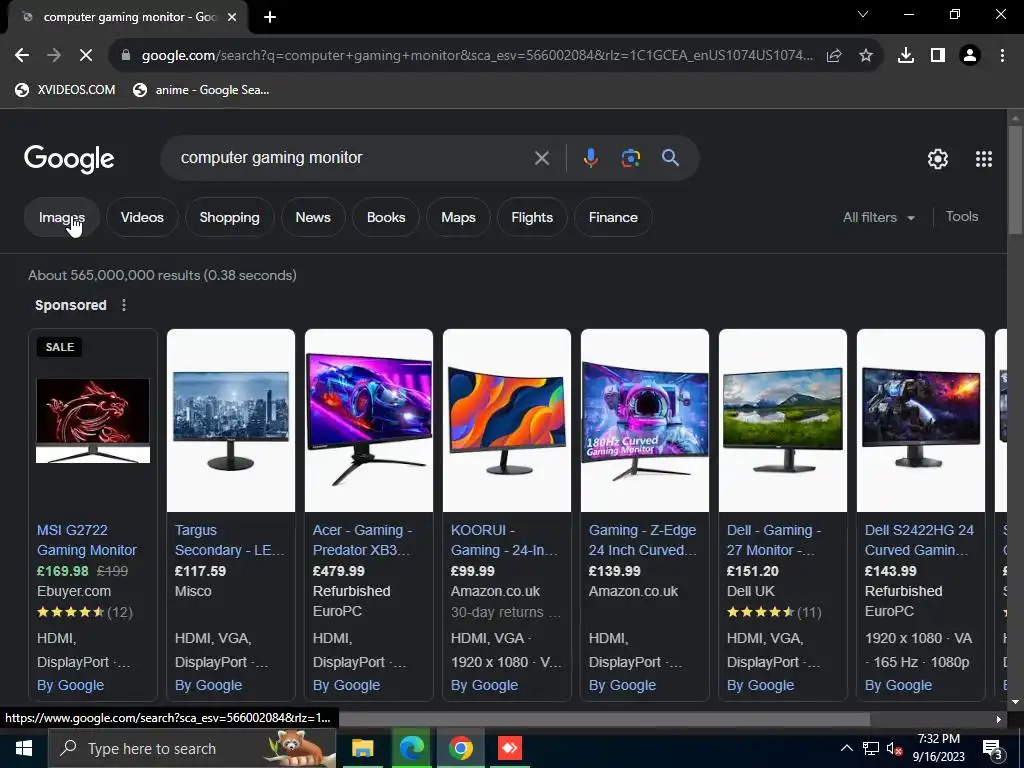Open the anime Google Search bookmark
The width and height of the screenshot is (1024, 768).
201,90
